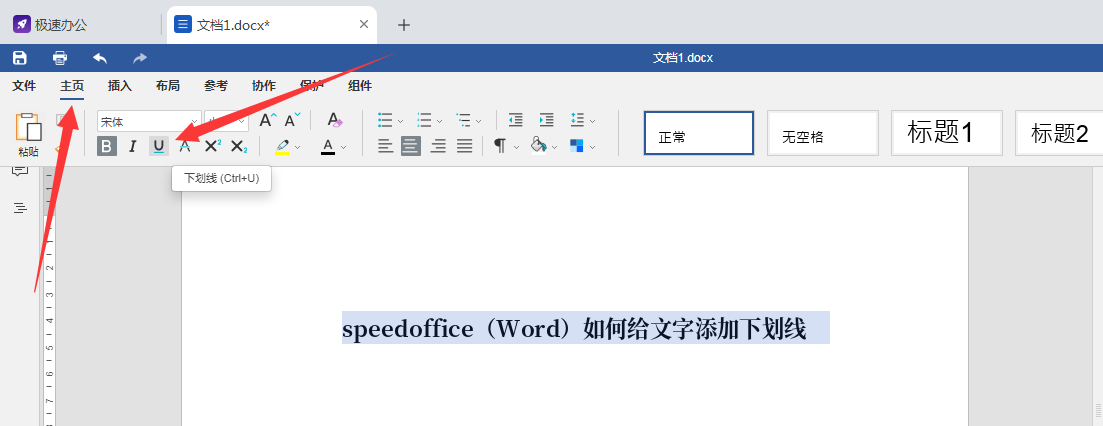
Task: Toggle Bold formatting
Action: pos(107,146)
